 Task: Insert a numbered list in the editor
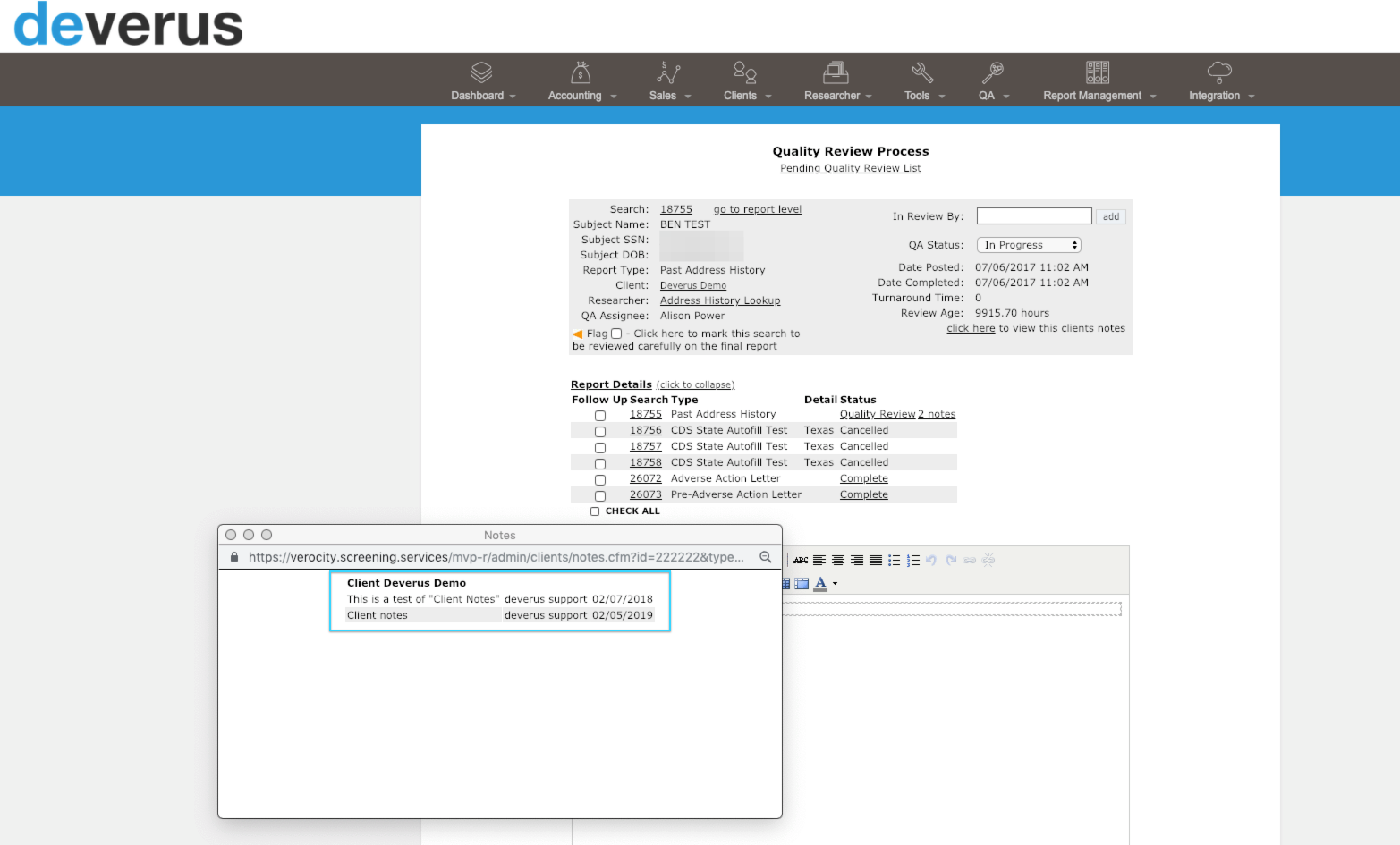click(912, 561)
